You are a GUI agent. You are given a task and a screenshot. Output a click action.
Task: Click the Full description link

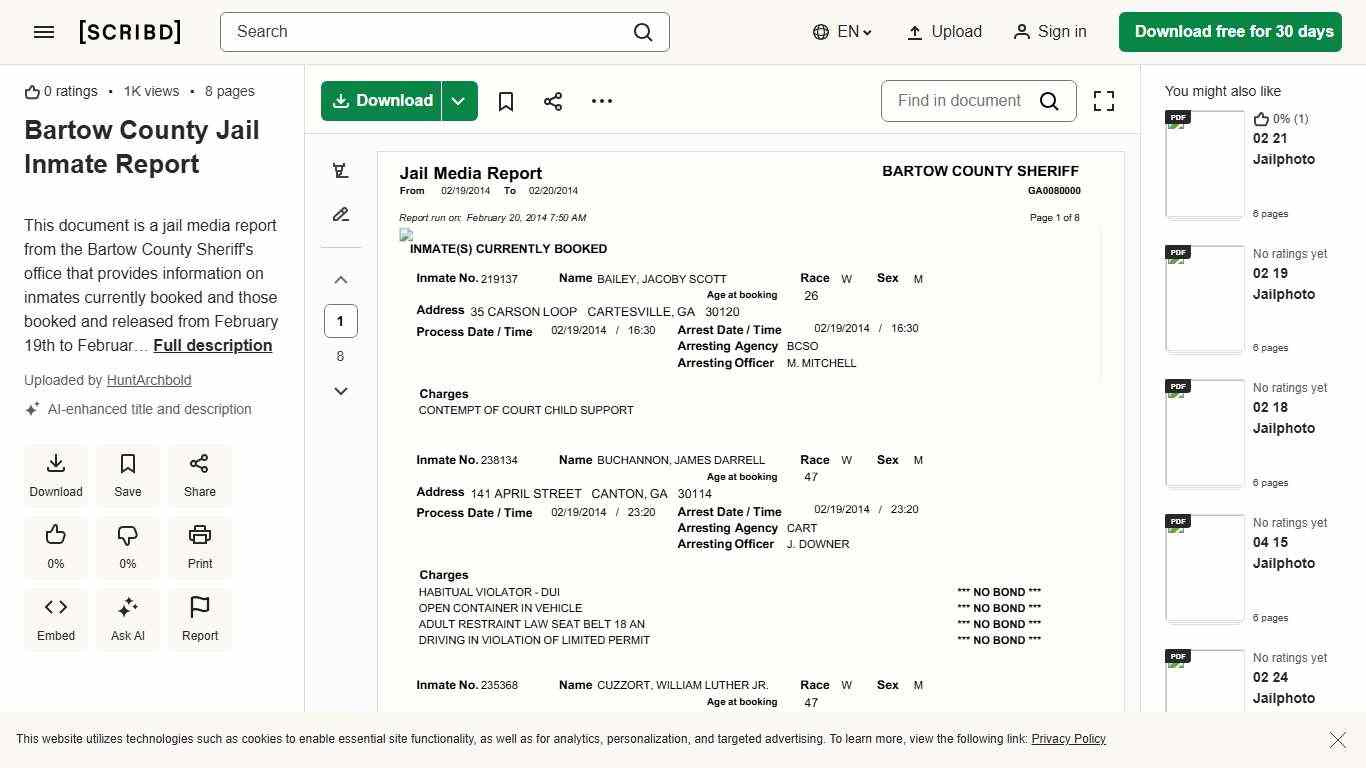212,345
